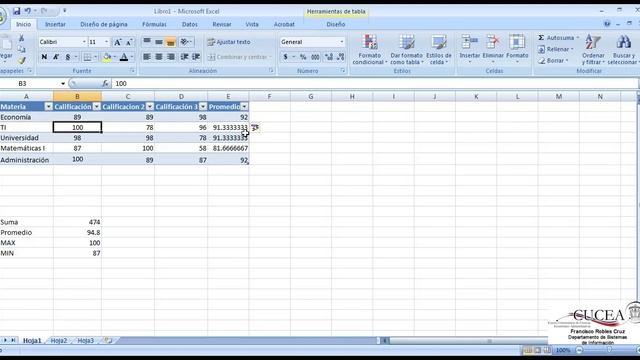Open the Calificación column filter dropdown

[97, 107]
